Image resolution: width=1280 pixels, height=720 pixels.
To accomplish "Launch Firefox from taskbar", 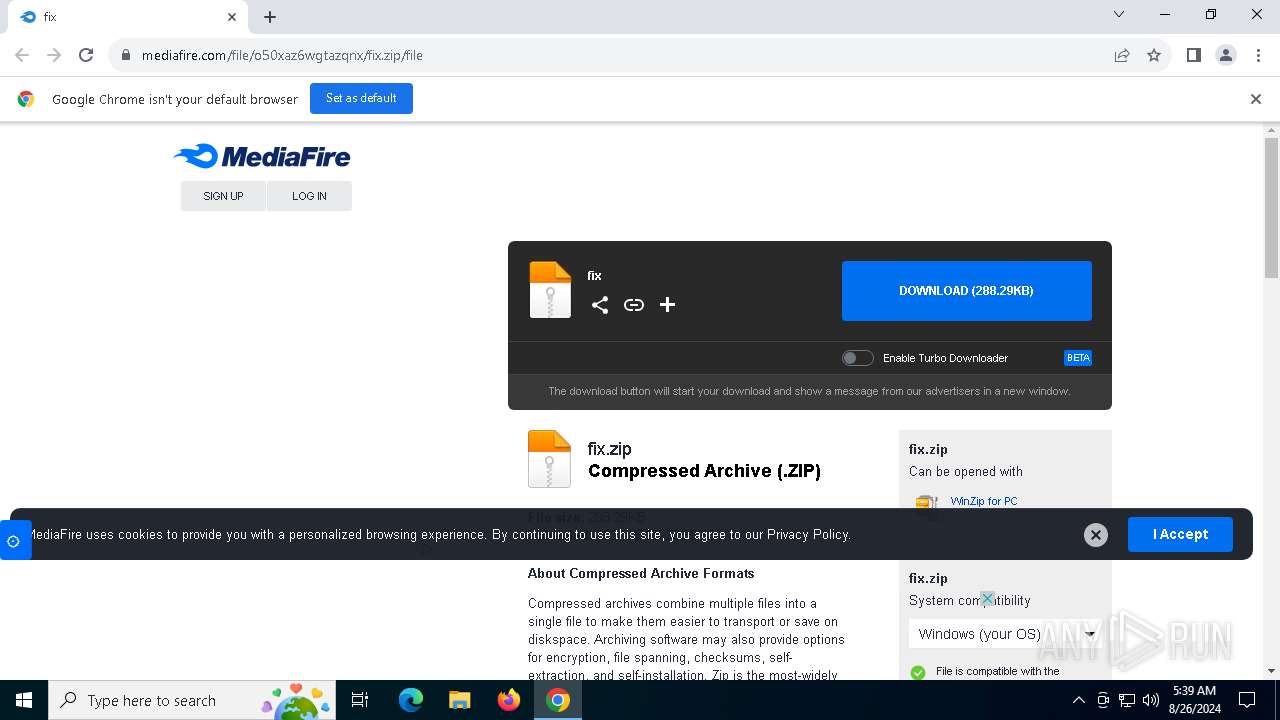I will click(509, 700).
